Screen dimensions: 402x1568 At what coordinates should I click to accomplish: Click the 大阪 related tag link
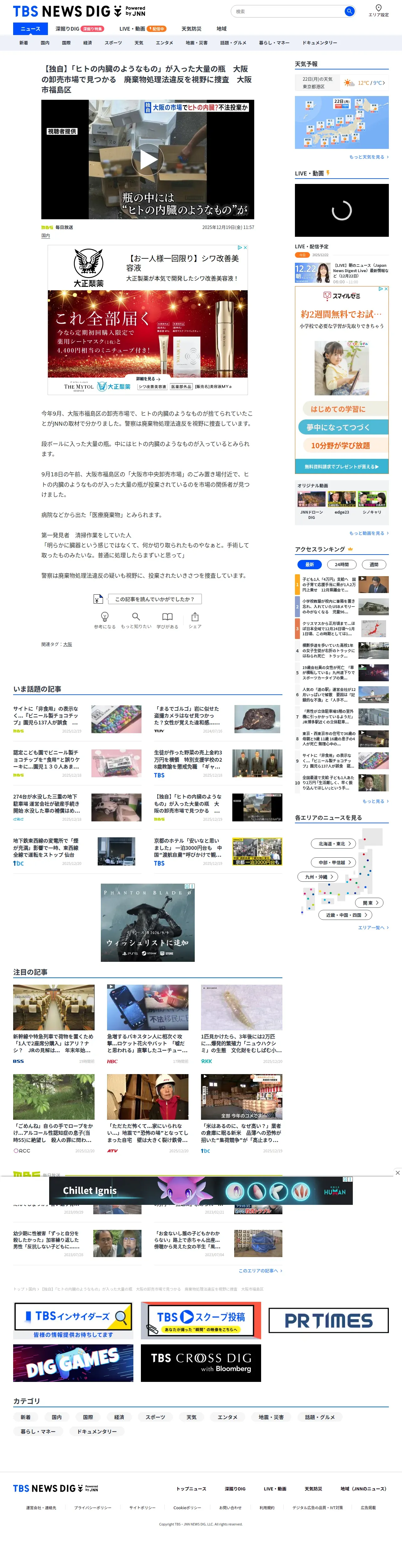pos(68,644)
